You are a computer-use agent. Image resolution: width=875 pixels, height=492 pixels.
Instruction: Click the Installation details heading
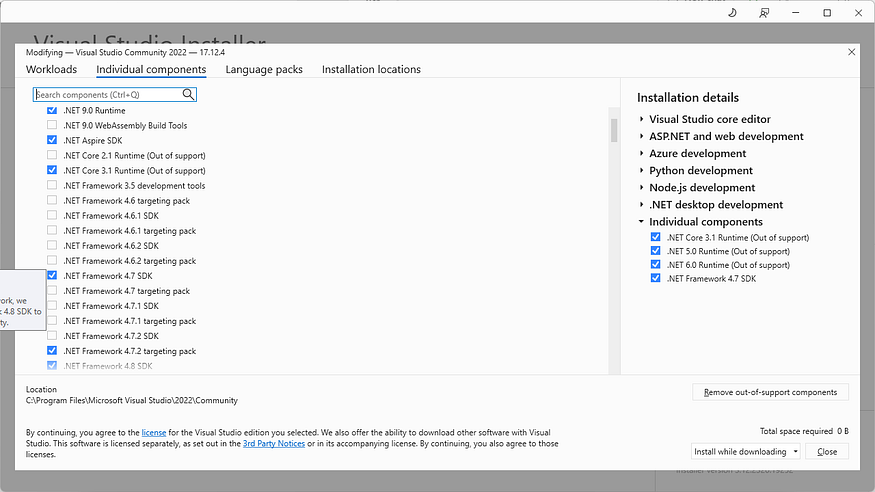688,98
